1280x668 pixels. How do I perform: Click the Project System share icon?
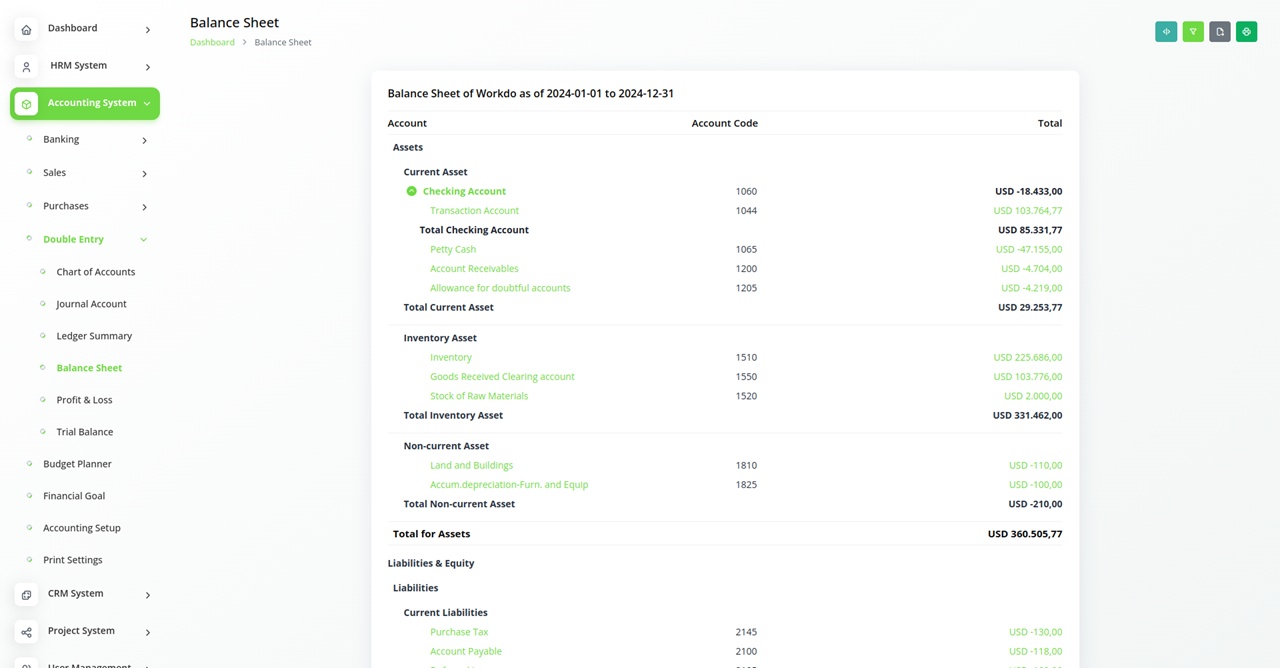point(27,632)
